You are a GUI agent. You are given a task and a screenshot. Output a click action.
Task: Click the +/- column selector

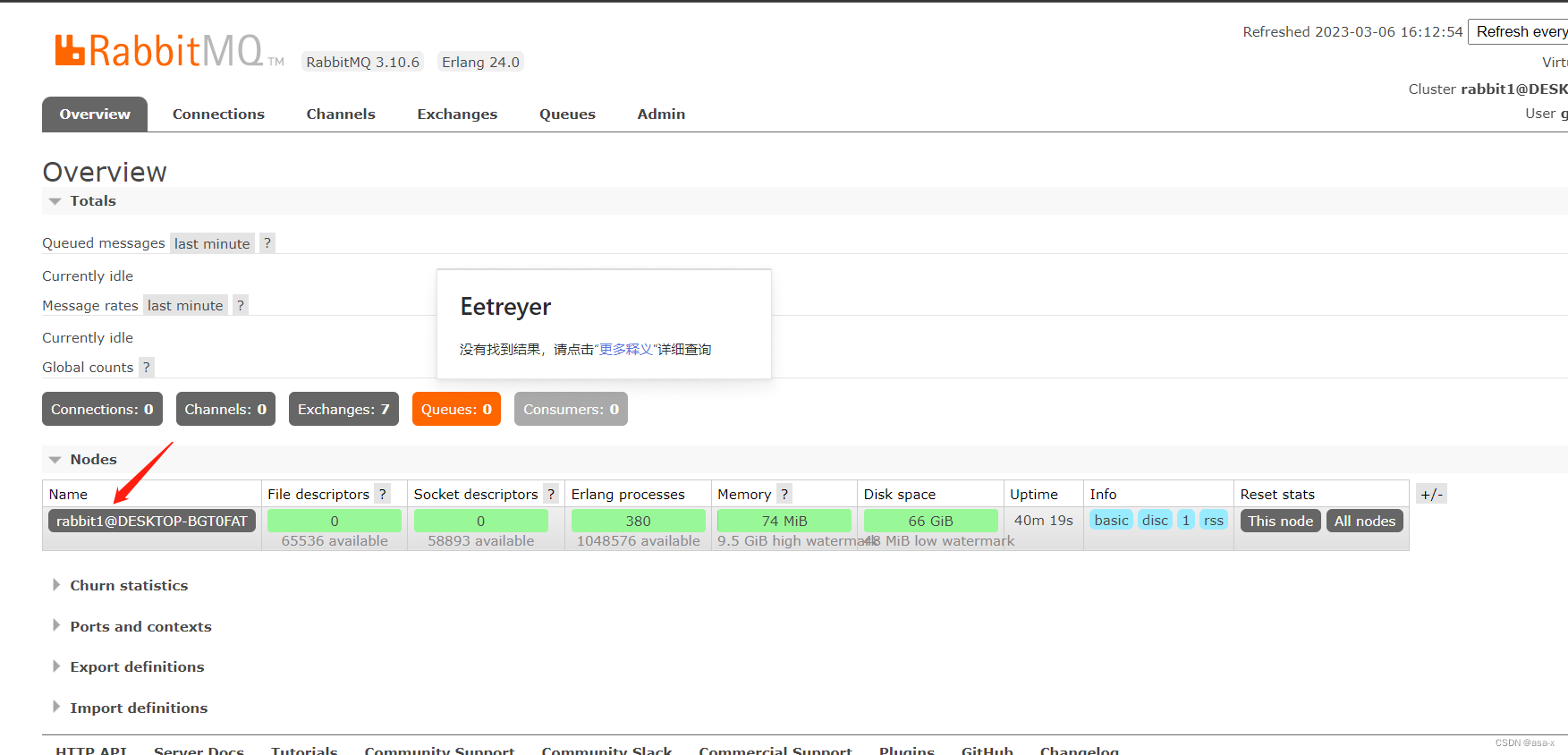pos(1431,494)
